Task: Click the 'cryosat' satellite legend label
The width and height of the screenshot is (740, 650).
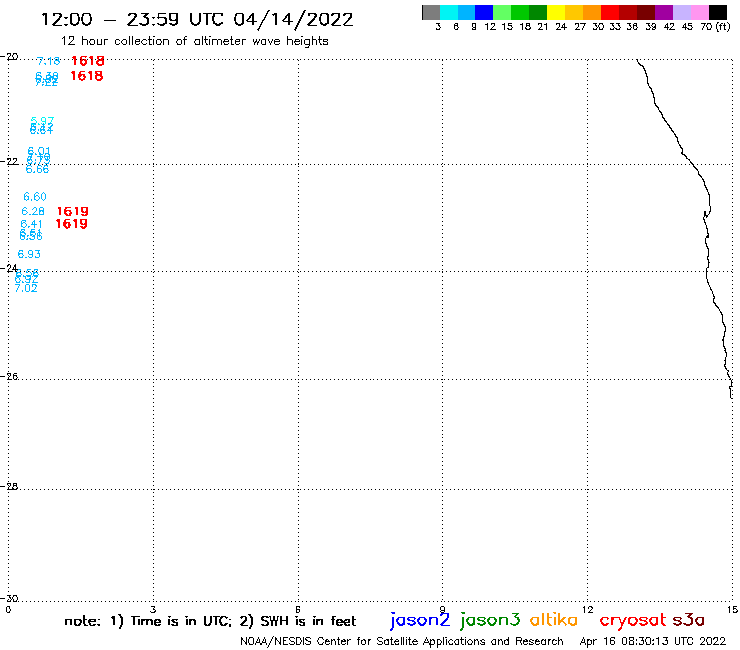Action: pos(633,620)
